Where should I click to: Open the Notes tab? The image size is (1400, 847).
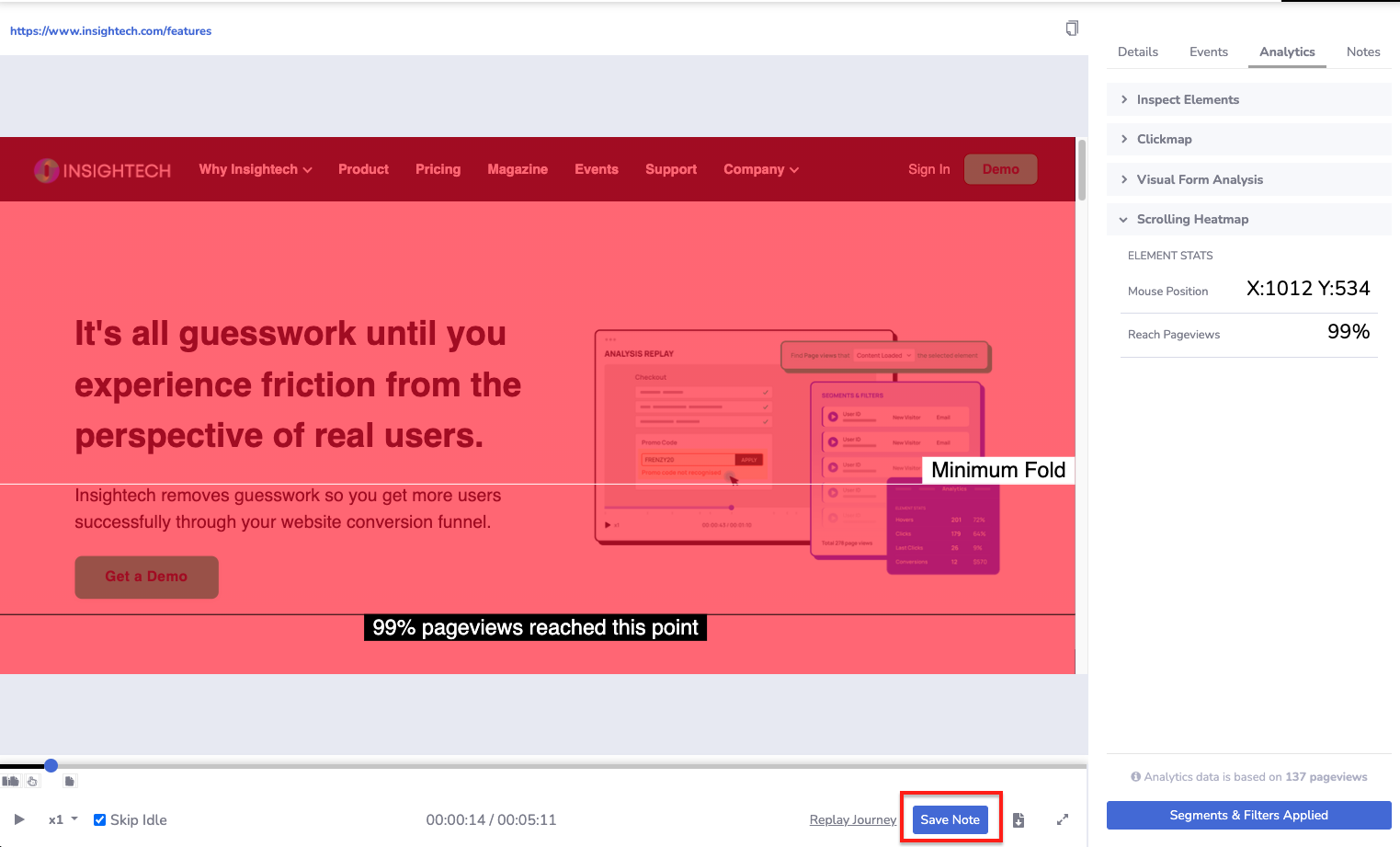coord(1363,52)
